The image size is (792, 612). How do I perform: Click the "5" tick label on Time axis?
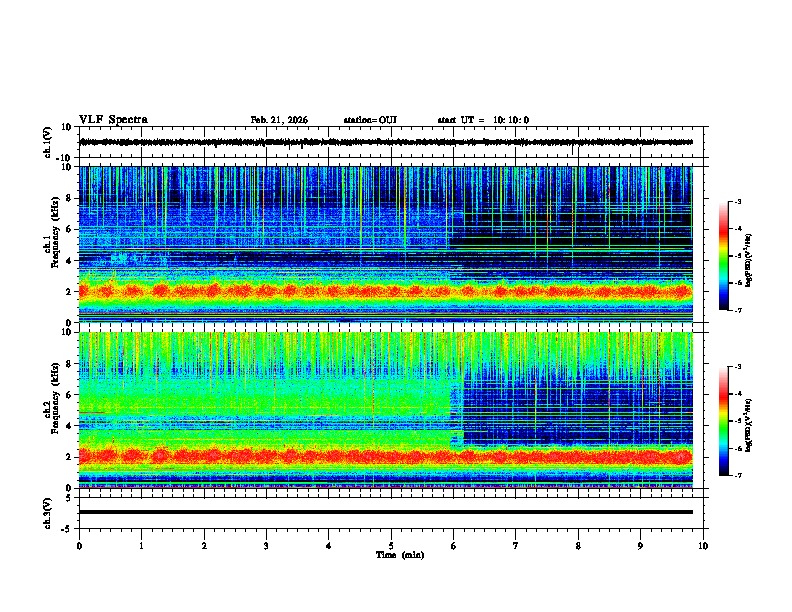[391, 546]
